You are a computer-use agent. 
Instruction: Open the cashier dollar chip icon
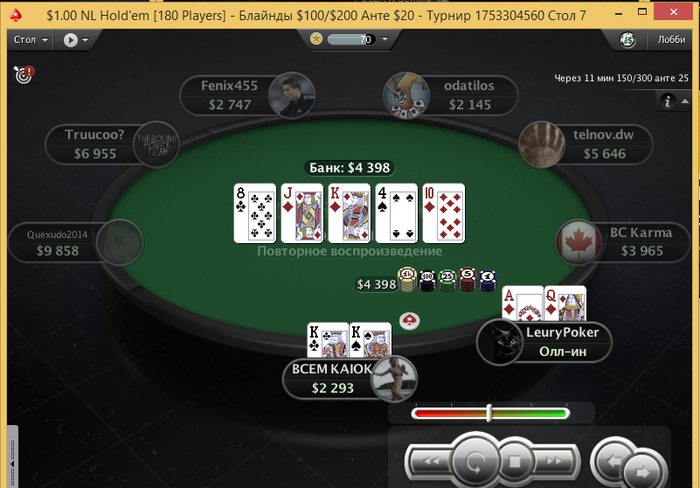tap(627, 40)
